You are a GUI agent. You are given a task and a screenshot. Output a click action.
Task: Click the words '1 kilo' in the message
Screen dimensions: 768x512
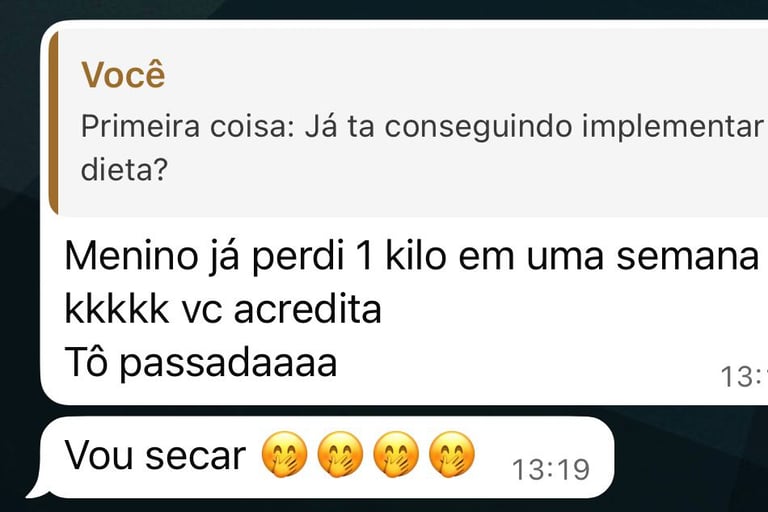coord(402,255)
